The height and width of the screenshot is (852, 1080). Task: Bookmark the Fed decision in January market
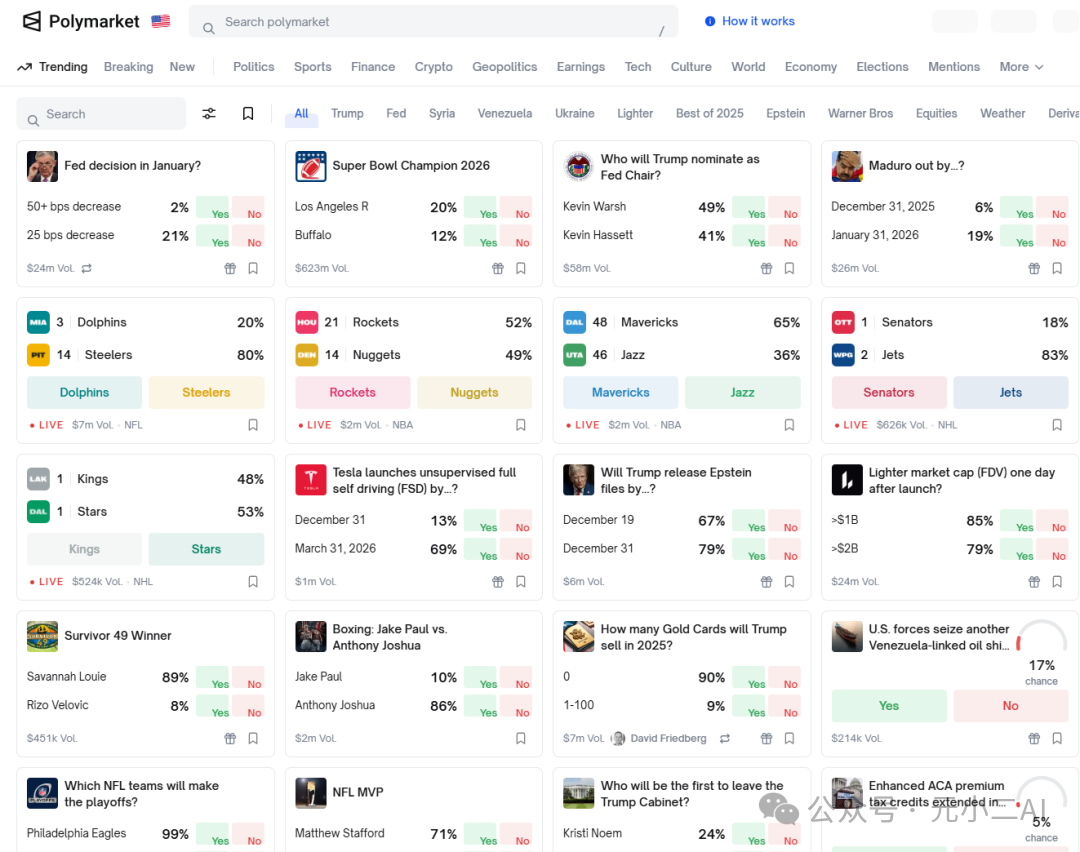click(253, 268)
